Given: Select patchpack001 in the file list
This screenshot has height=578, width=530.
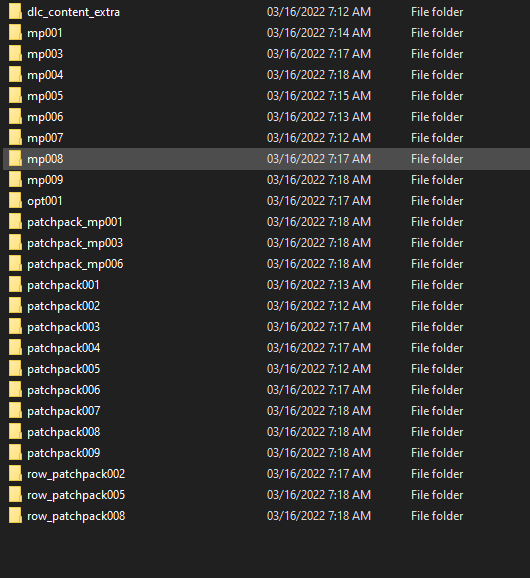Looking at the screenshot, I should (63, 285).
